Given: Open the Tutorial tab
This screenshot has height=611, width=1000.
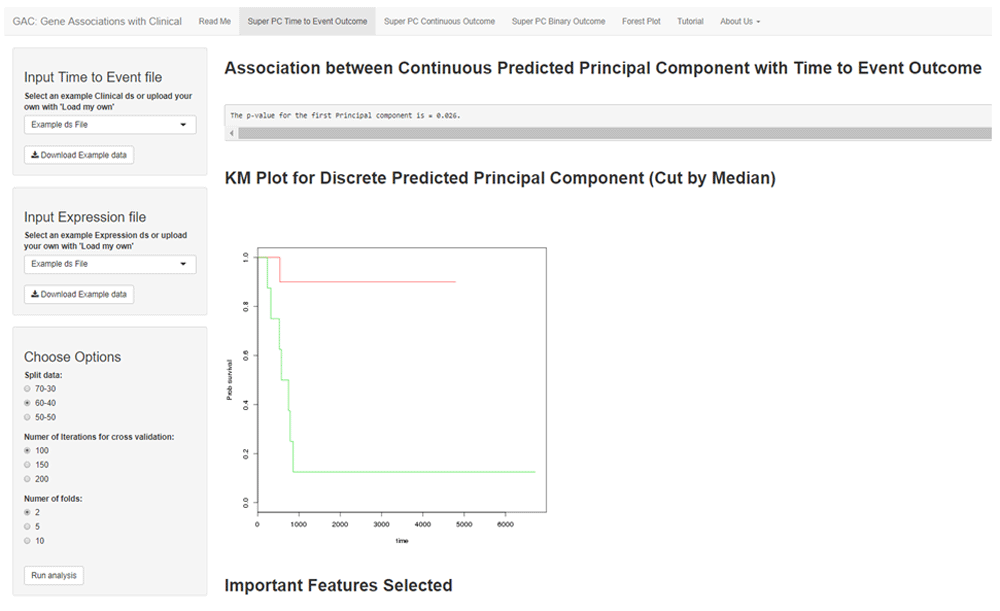Looking at the screenshot, I should (690, 21).
